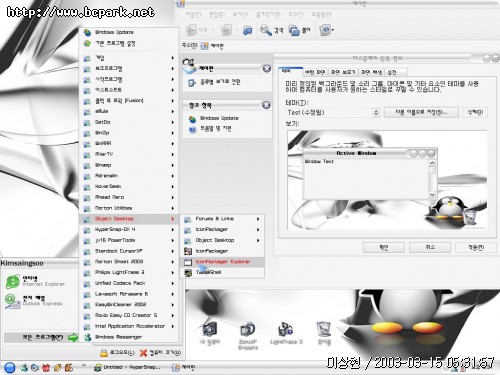Screen dimensions: 500x375
Task: Expand the IconPackager folder submenu arrow
Action: click(258, 230)
